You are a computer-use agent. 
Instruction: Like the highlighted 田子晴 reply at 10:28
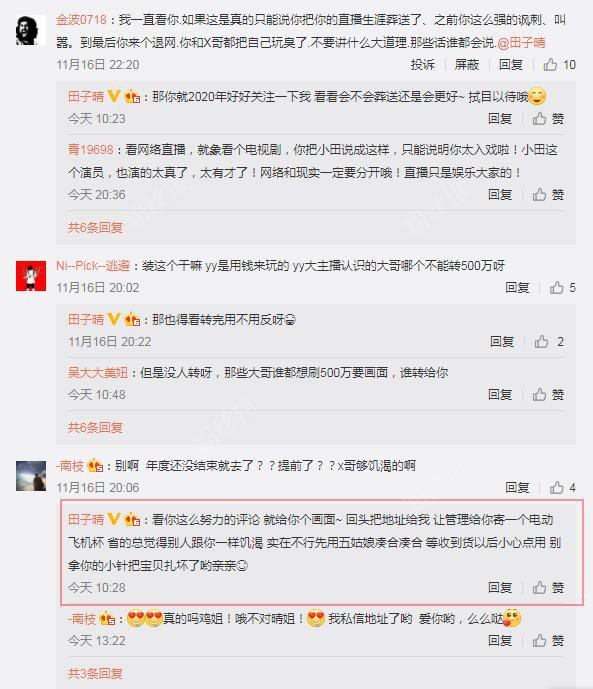point(548,587)
